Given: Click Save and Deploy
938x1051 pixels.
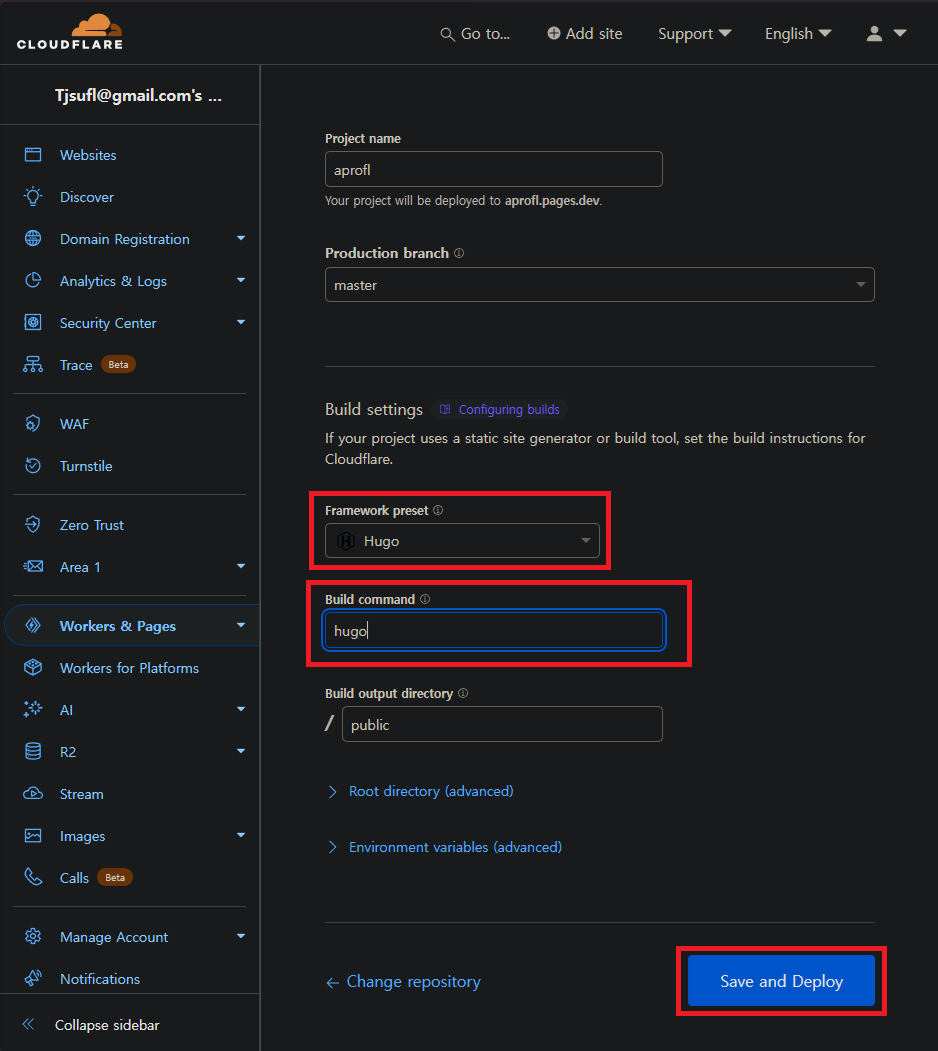Looking at the screenshot, I should (780, 981).
